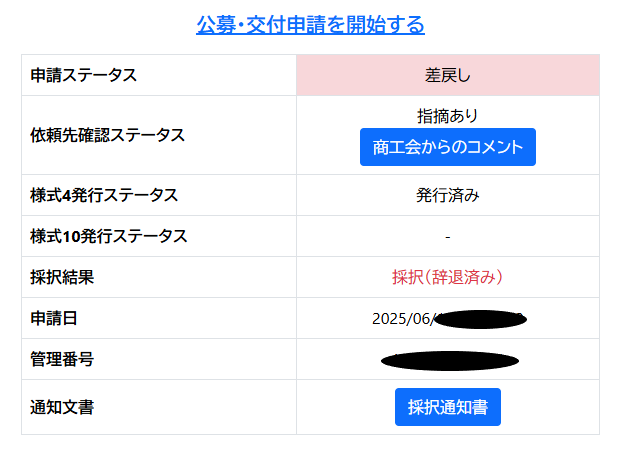This screenshot has height=450, width=632.
Task: Select the 申請ステータス row label
Action: click(83, 75)
